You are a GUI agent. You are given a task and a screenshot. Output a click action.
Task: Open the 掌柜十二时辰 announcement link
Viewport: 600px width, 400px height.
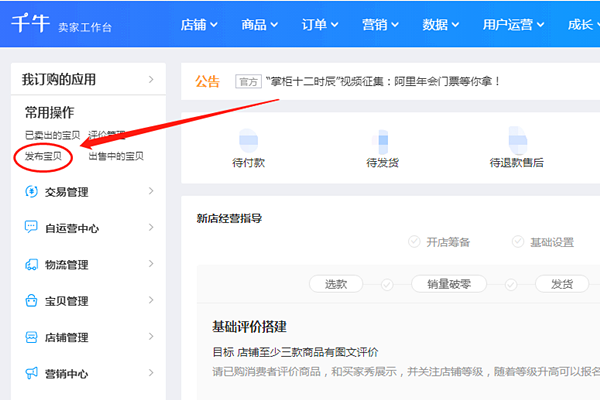tap(383, 81)
